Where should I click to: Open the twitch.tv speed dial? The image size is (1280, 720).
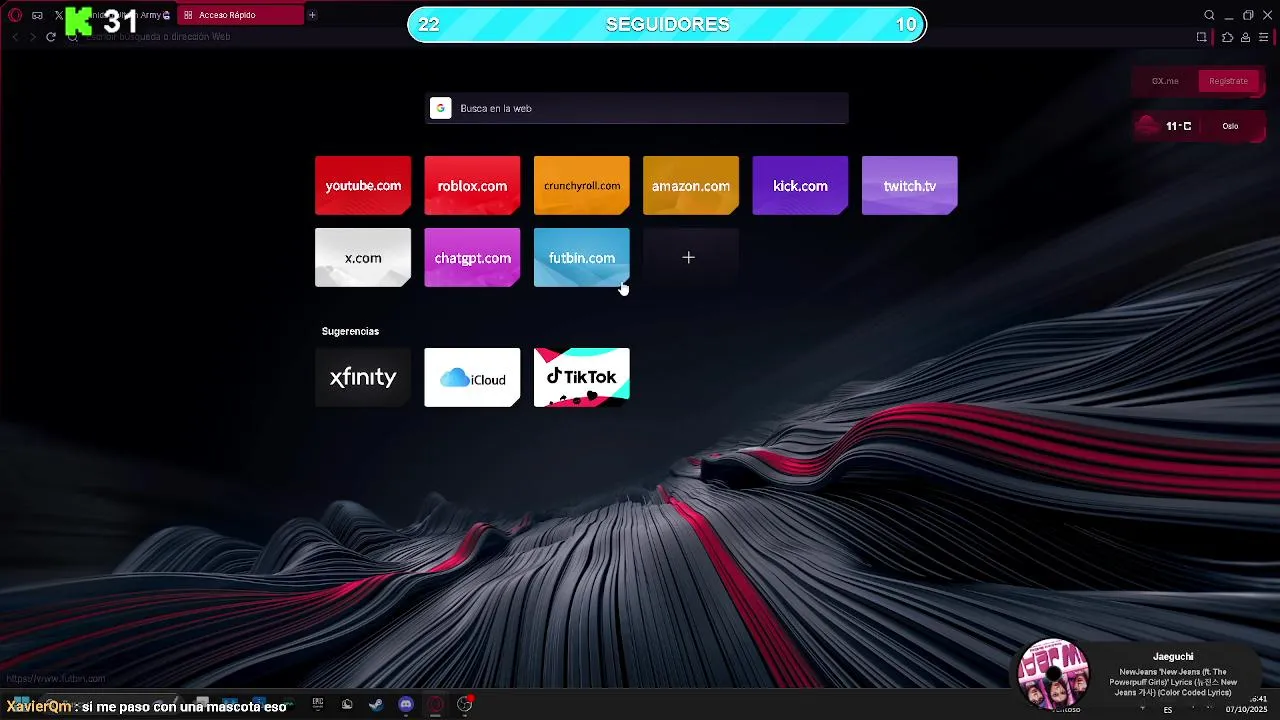(910, 185)
